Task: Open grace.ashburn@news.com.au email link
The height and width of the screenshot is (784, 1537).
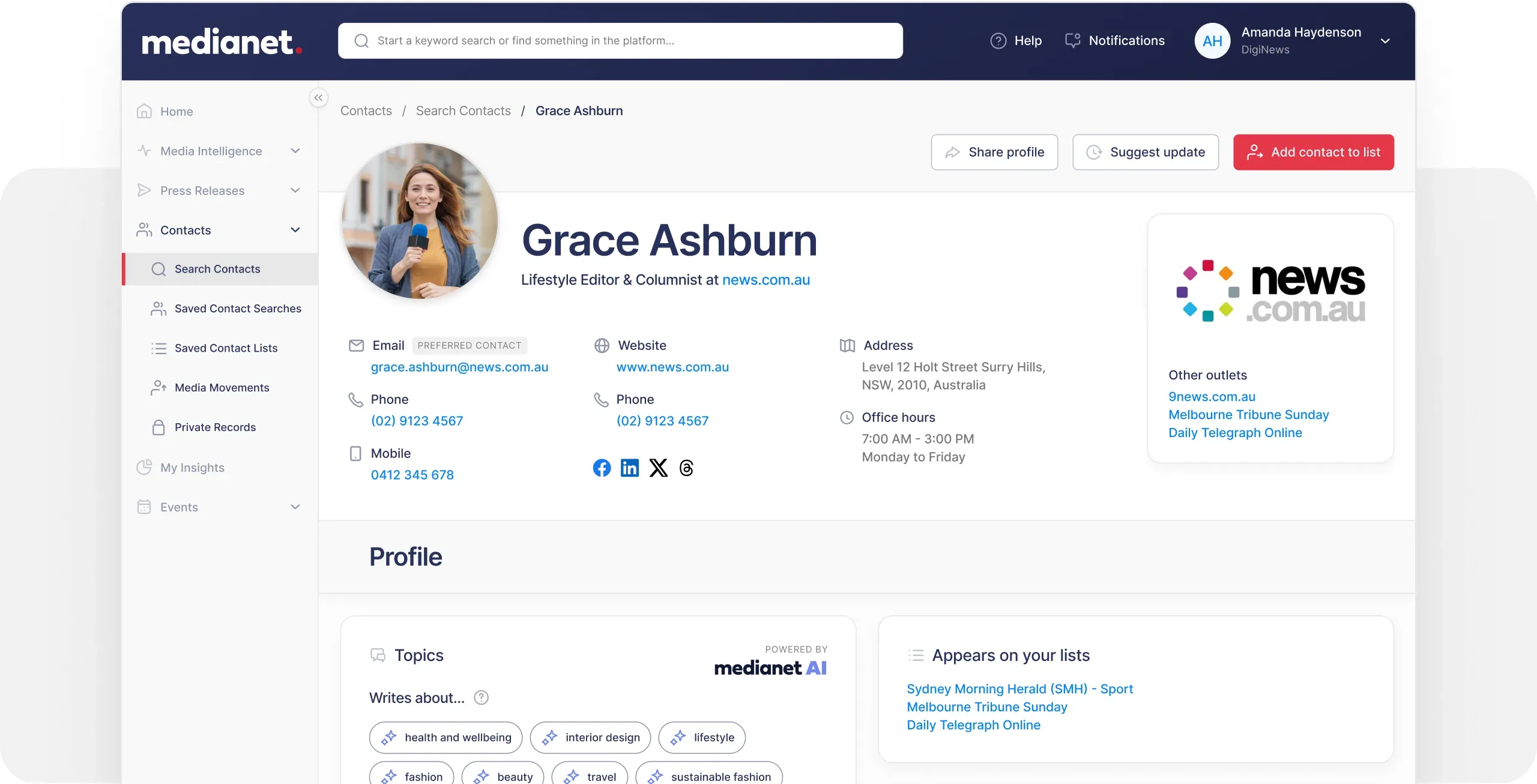Action: coord(459,367)
